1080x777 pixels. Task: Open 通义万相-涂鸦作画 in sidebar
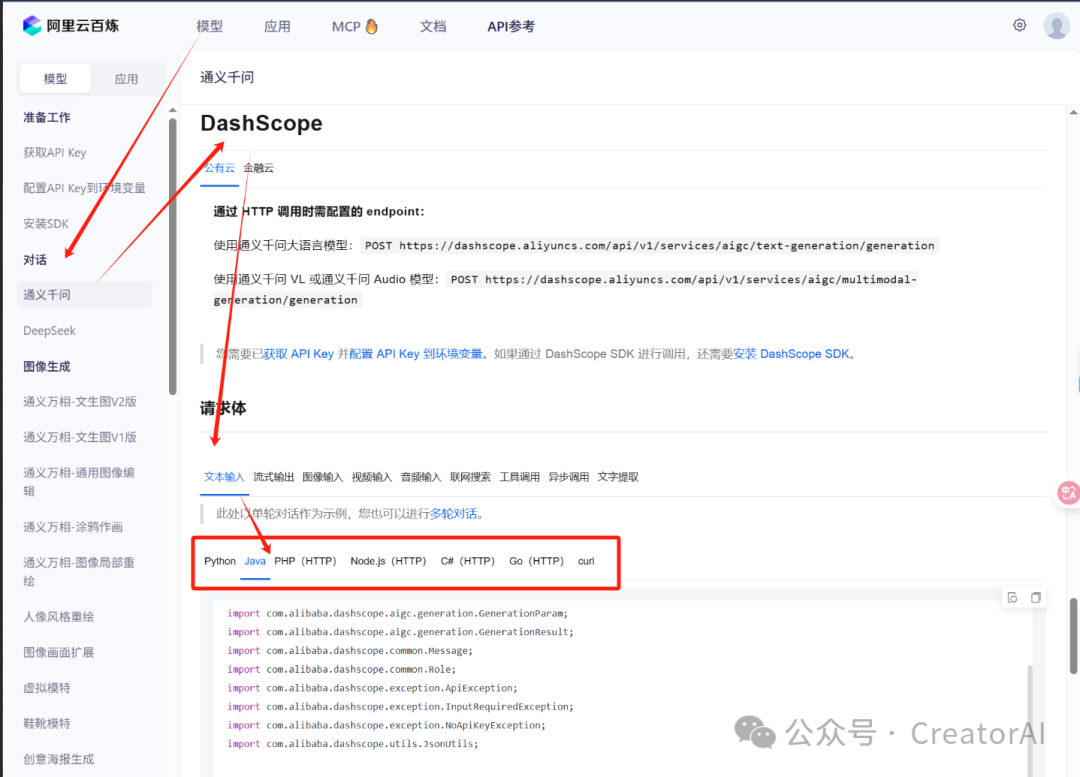click(73, 527)
